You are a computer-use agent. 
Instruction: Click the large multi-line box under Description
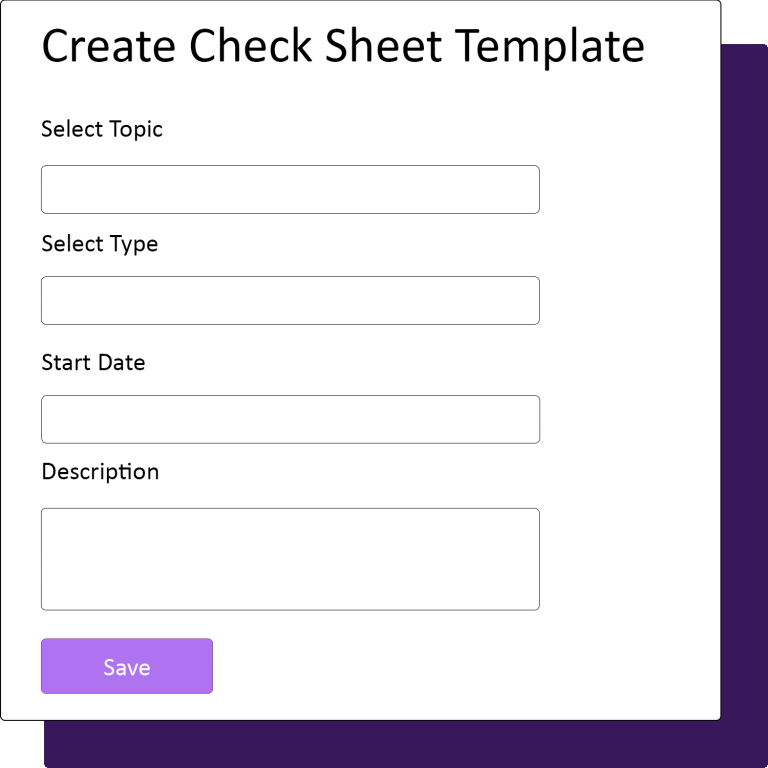(x=290, y=559)
